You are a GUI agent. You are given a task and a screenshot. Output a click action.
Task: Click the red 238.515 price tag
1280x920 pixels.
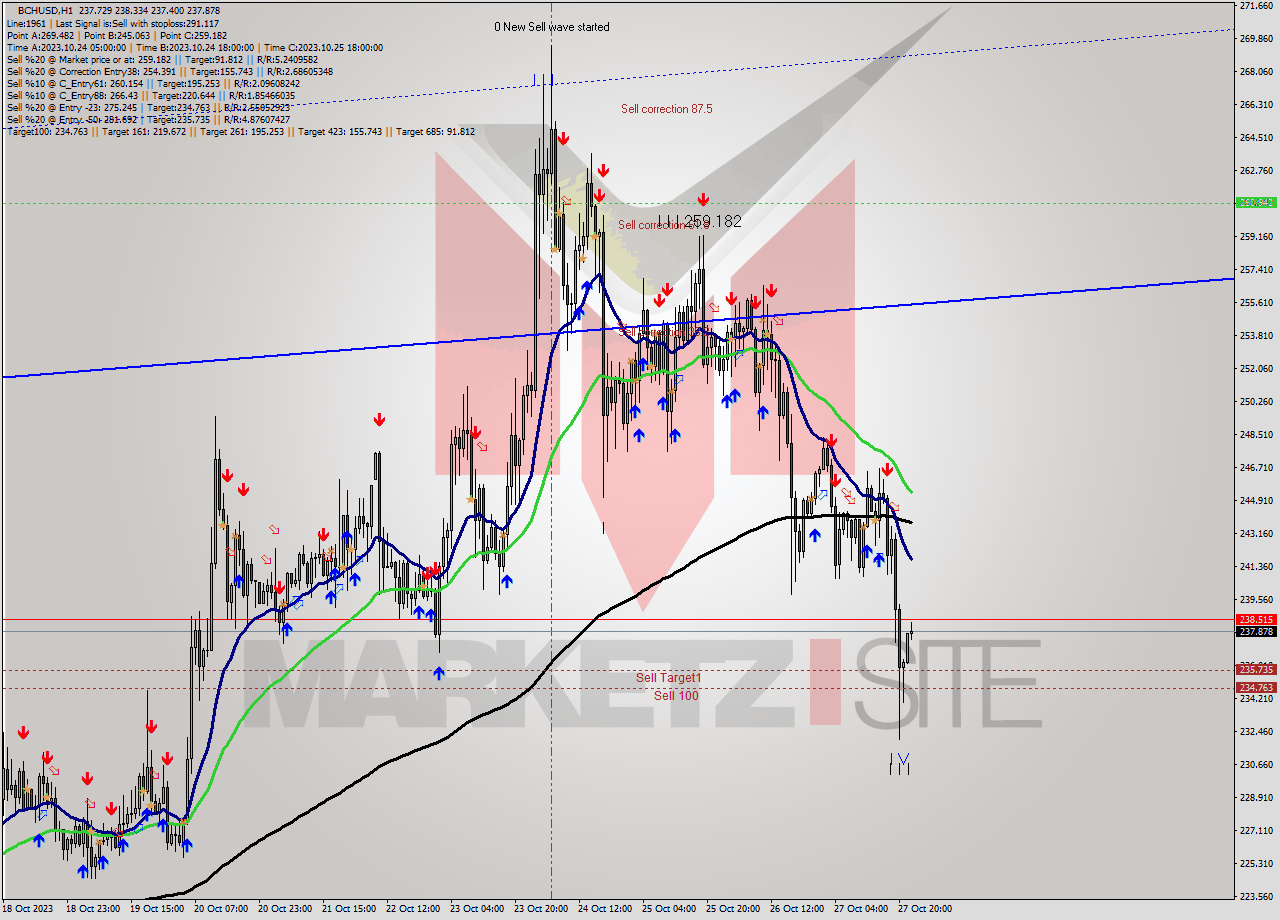point(1255,619)
